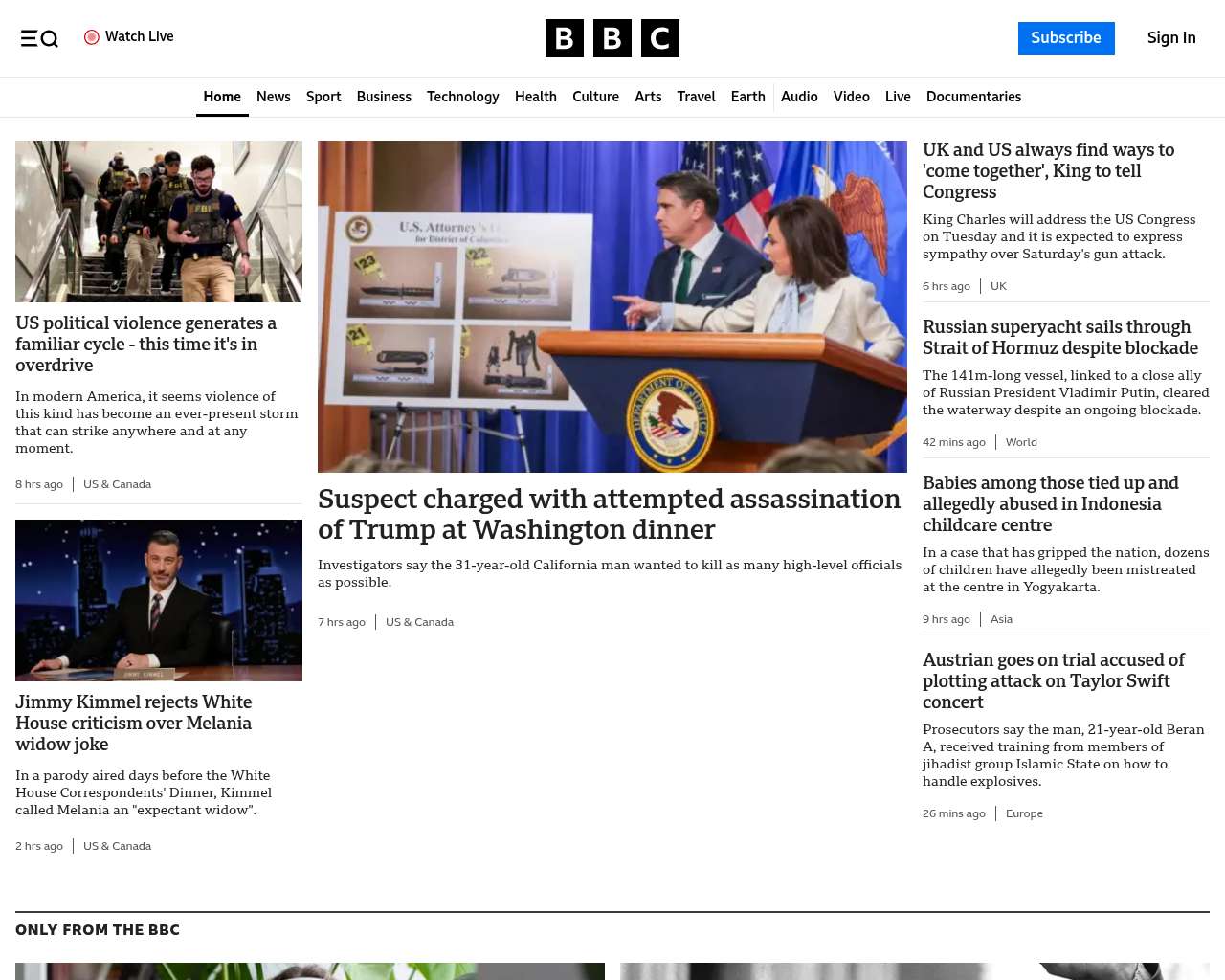This screenshot has width=1225, height=980.
Task: Open the Audio nav link
Action: point(799,97)
